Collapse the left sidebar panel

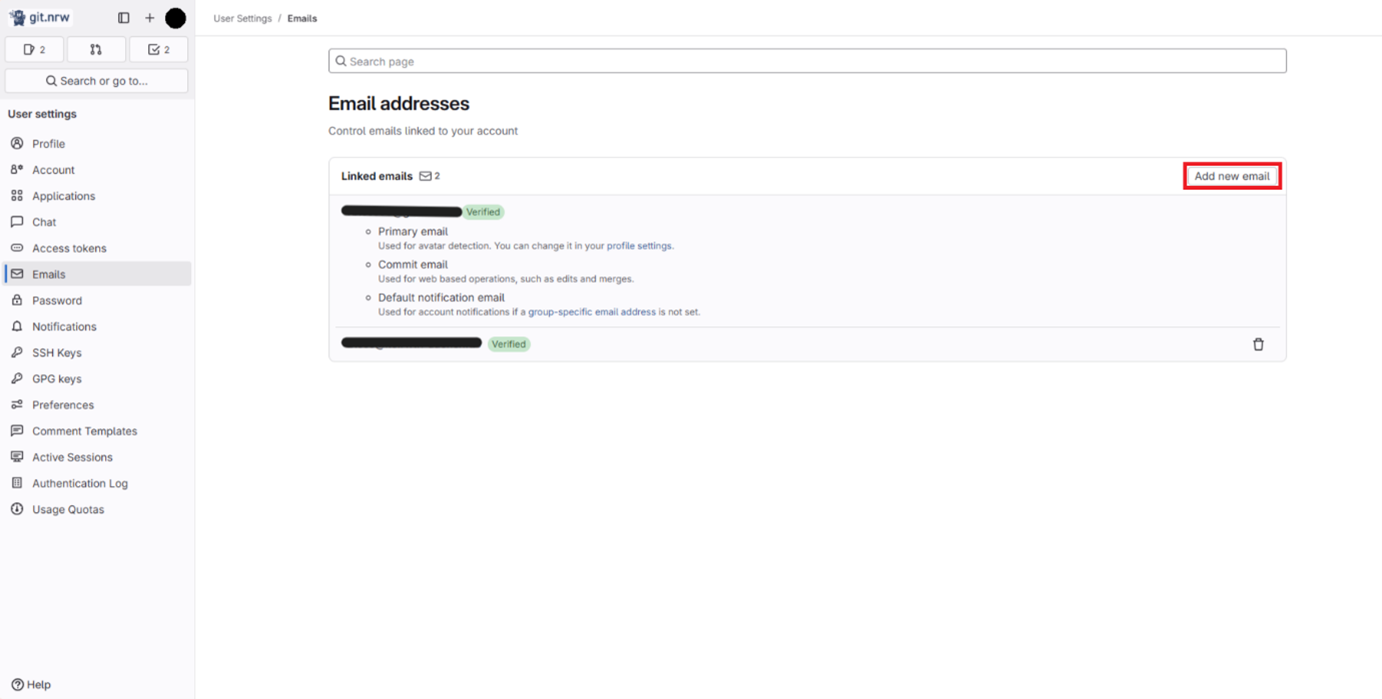124,17
